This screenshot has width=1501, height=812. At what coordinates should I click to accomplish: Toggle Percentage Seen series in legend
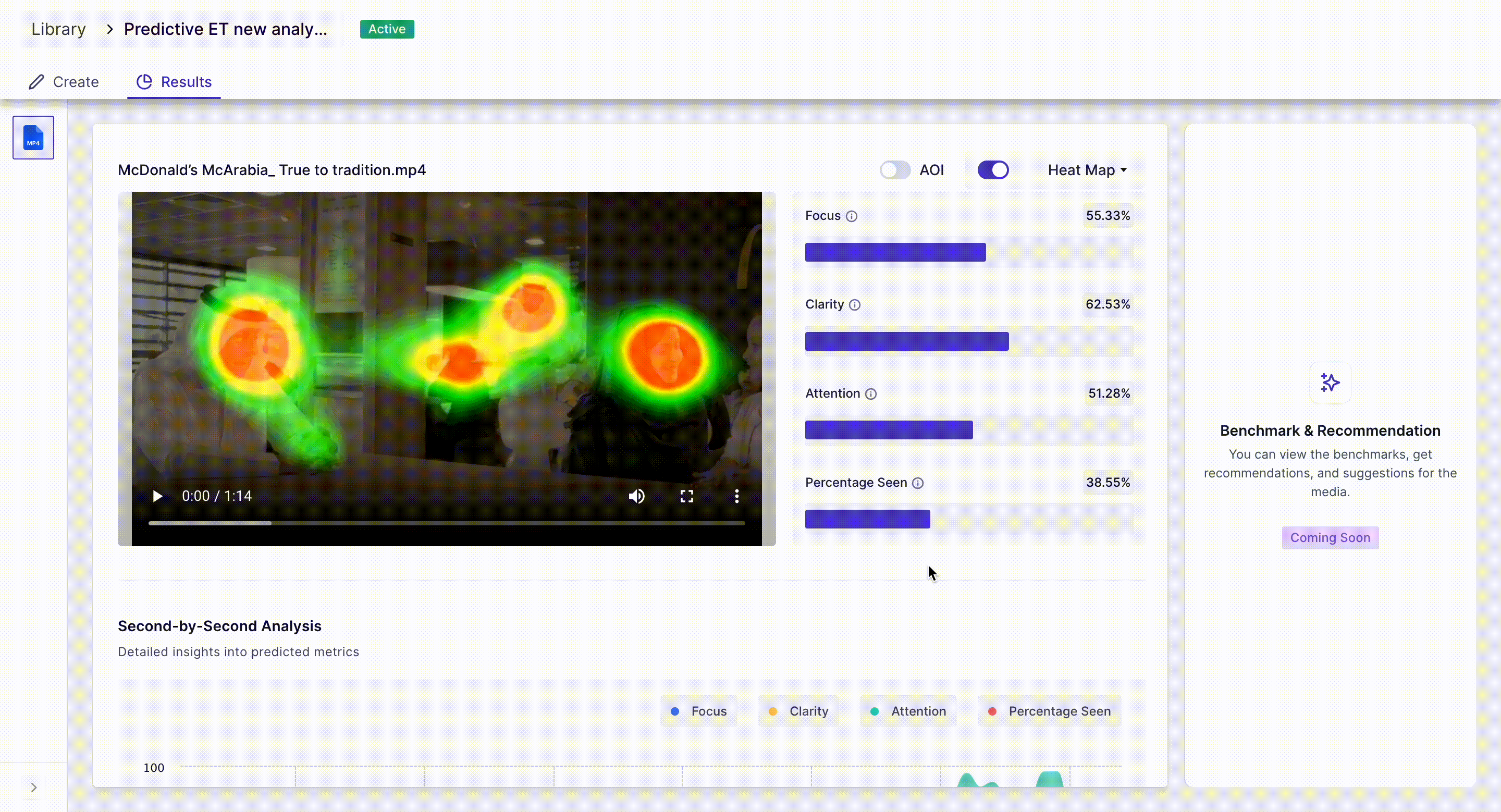(1049, 711)
